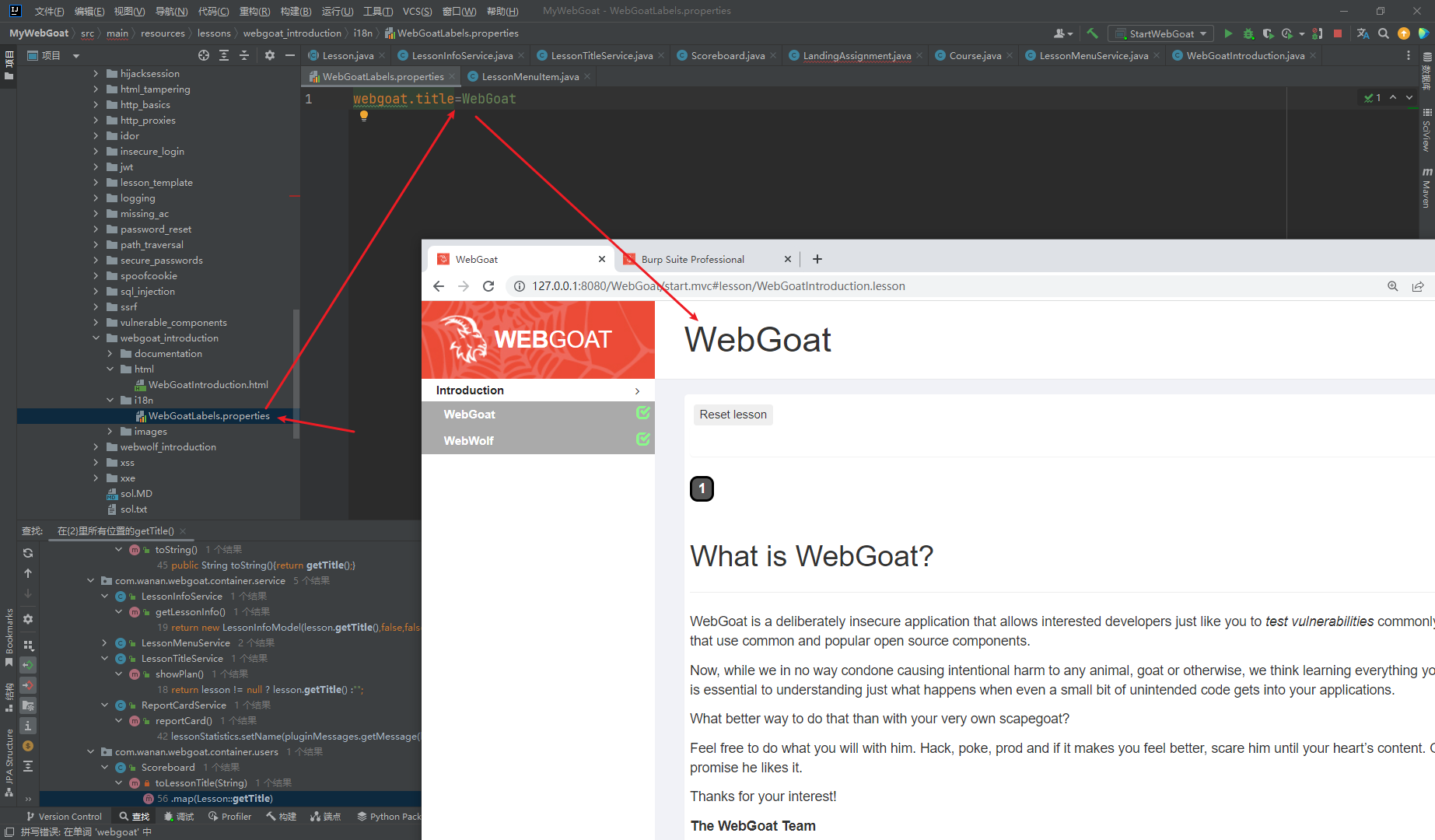This screenshot has height=840, width=1435.
Task: Click the Reset lesson button
Action: (x=733, y=415)
